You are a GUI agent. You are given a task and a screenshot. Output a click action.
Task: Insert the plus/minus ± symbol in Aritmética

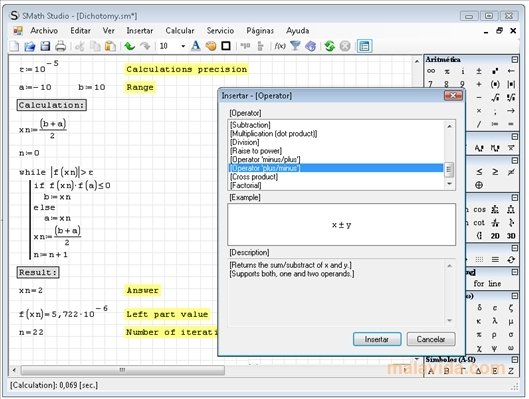tap(479, 71)
